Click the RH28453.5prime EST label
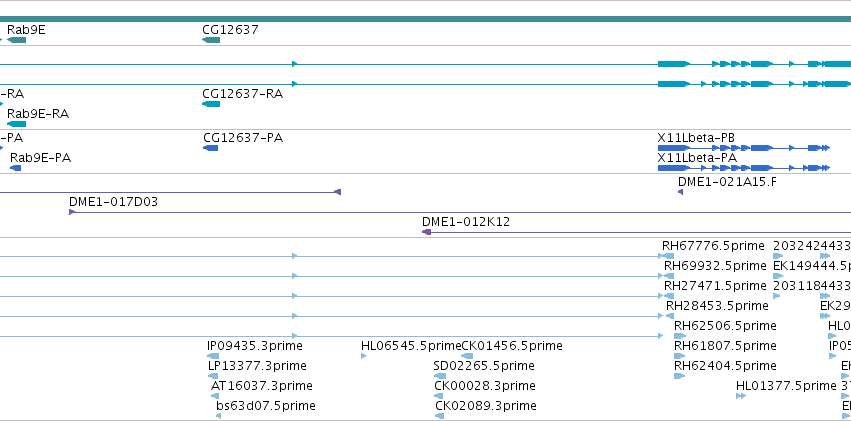The height and width of the screenshot is (421, 851). [x=717, y=305]
